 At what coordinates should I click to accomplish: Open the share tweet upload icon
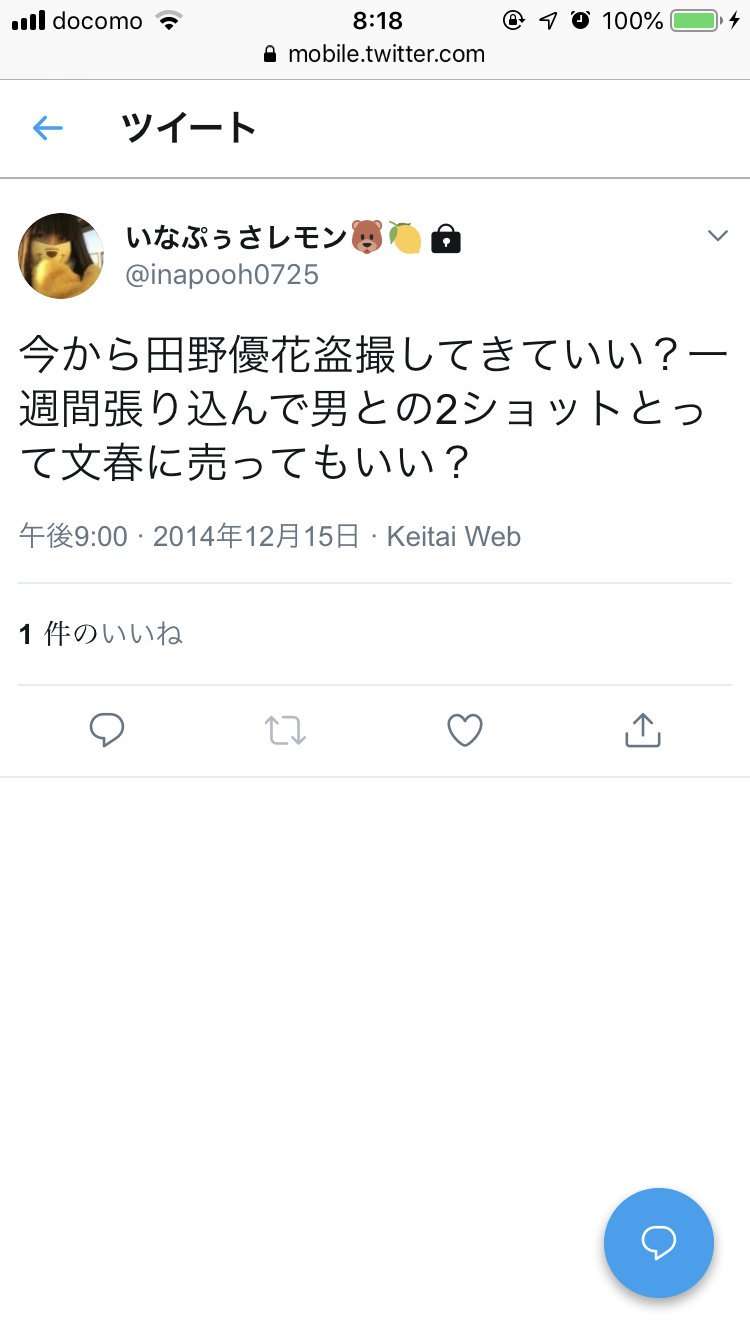pos(642,730)
